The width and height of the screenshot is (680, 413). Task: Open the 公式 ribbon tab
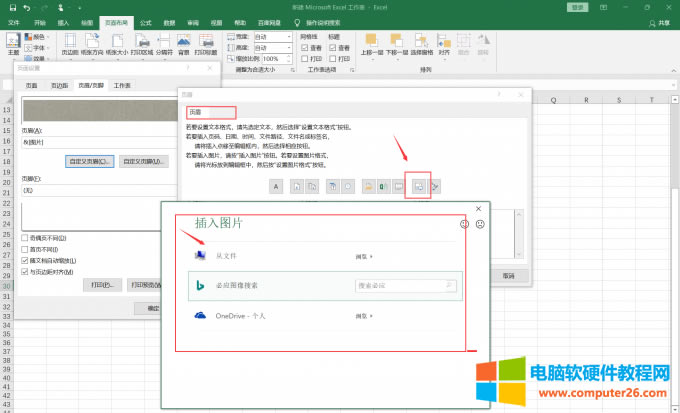(146, 20)
